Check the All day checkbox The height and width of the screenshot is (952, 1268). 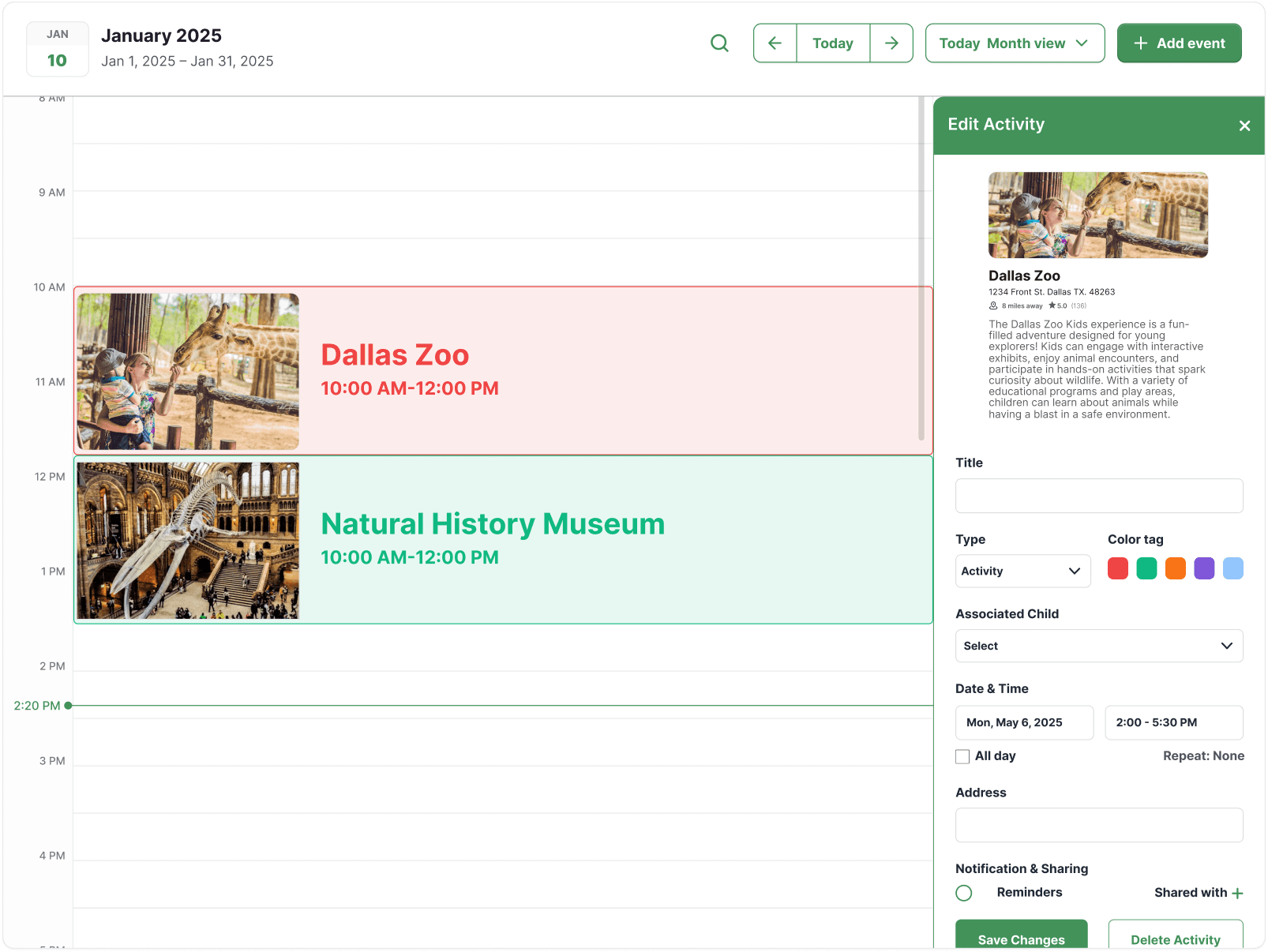click(962, 756)
